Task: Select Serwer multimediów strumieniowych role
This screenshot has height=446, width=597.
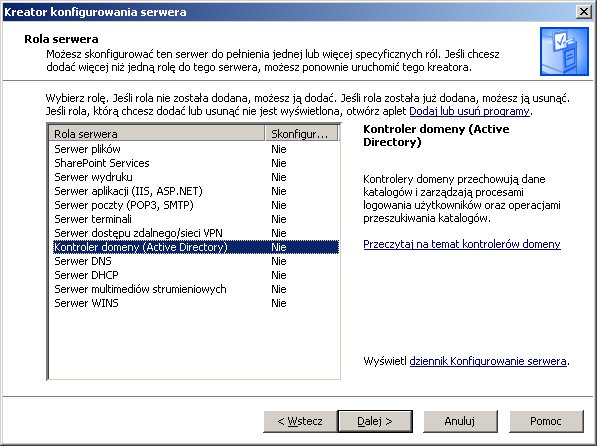Action: point(194,289)
